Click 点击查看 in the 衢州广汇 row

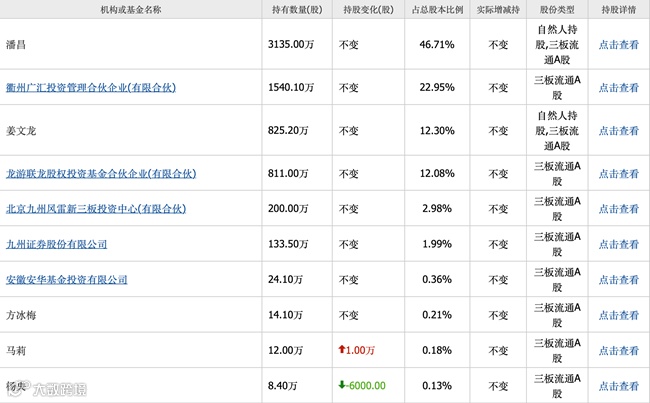coord(618,87)
